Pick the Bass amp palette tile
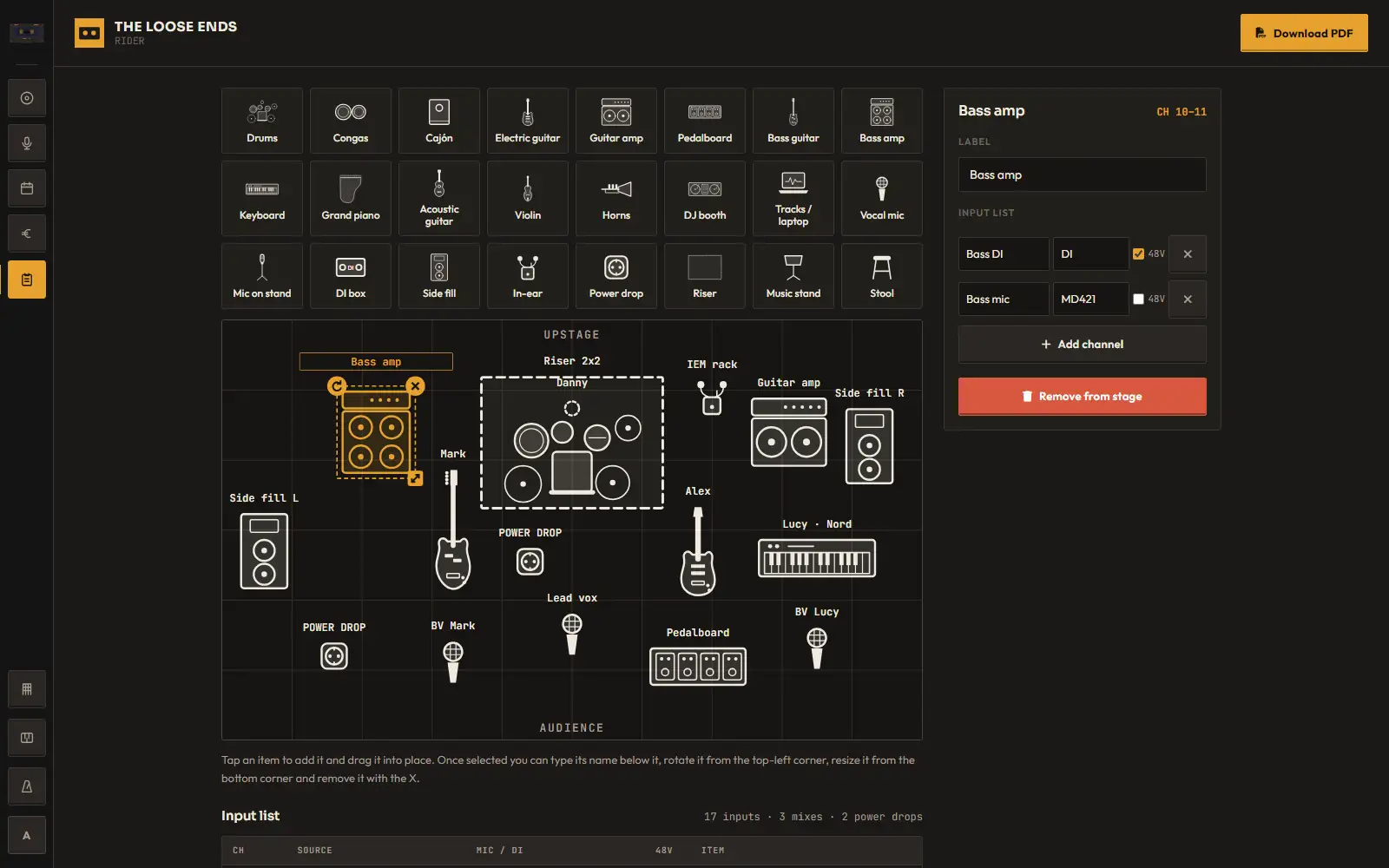The image size is (1389, 868). pyautogui.click(x=882, y=121)
